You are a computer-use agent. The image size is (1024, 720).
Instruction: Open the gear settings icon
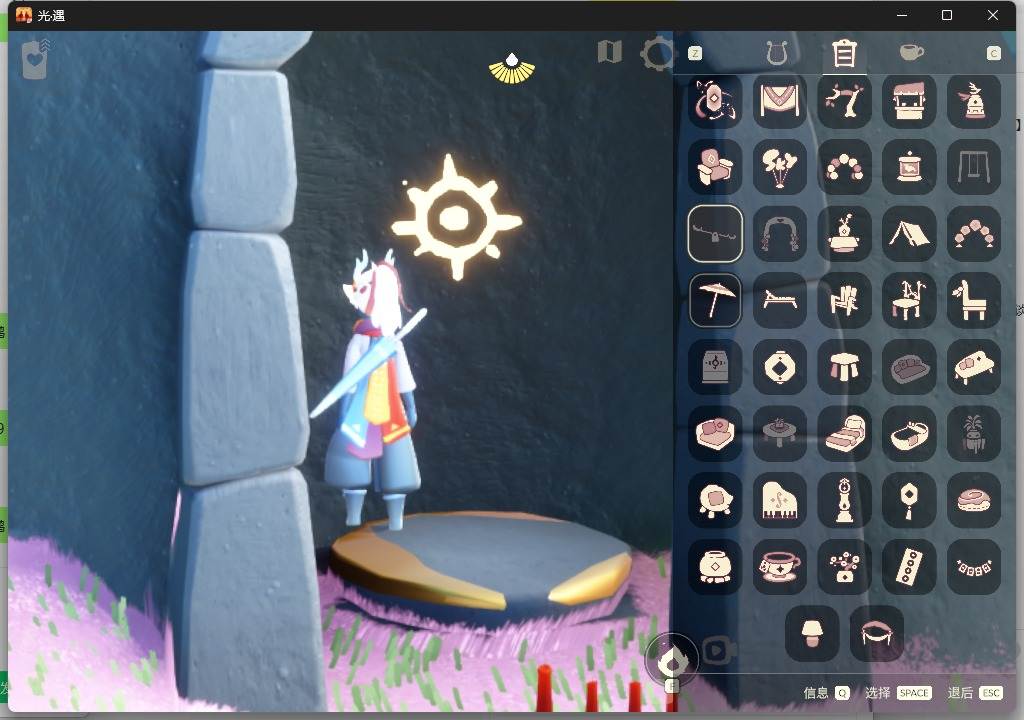pos(656,53)
